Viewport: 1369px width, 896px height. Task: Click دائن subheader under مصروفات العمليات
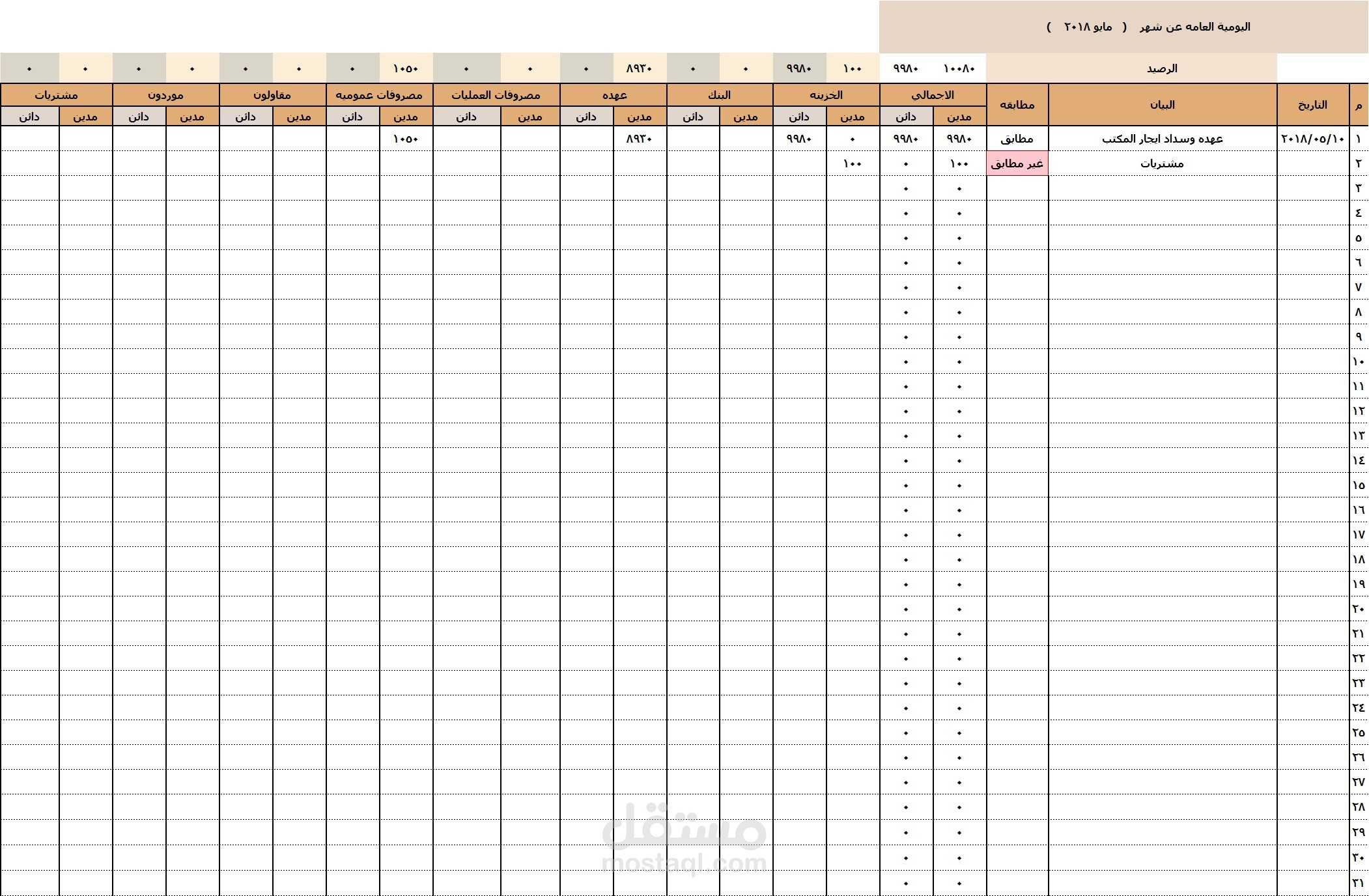point(466,117)
